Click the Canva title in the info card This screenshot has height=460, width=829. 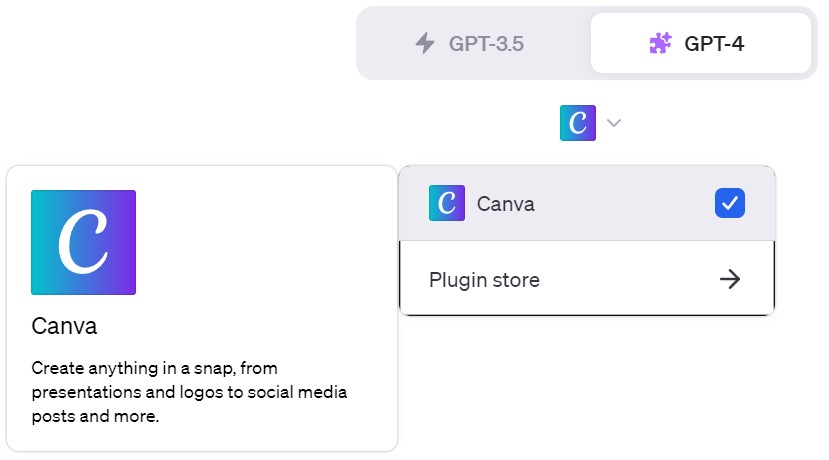point(64,326)
